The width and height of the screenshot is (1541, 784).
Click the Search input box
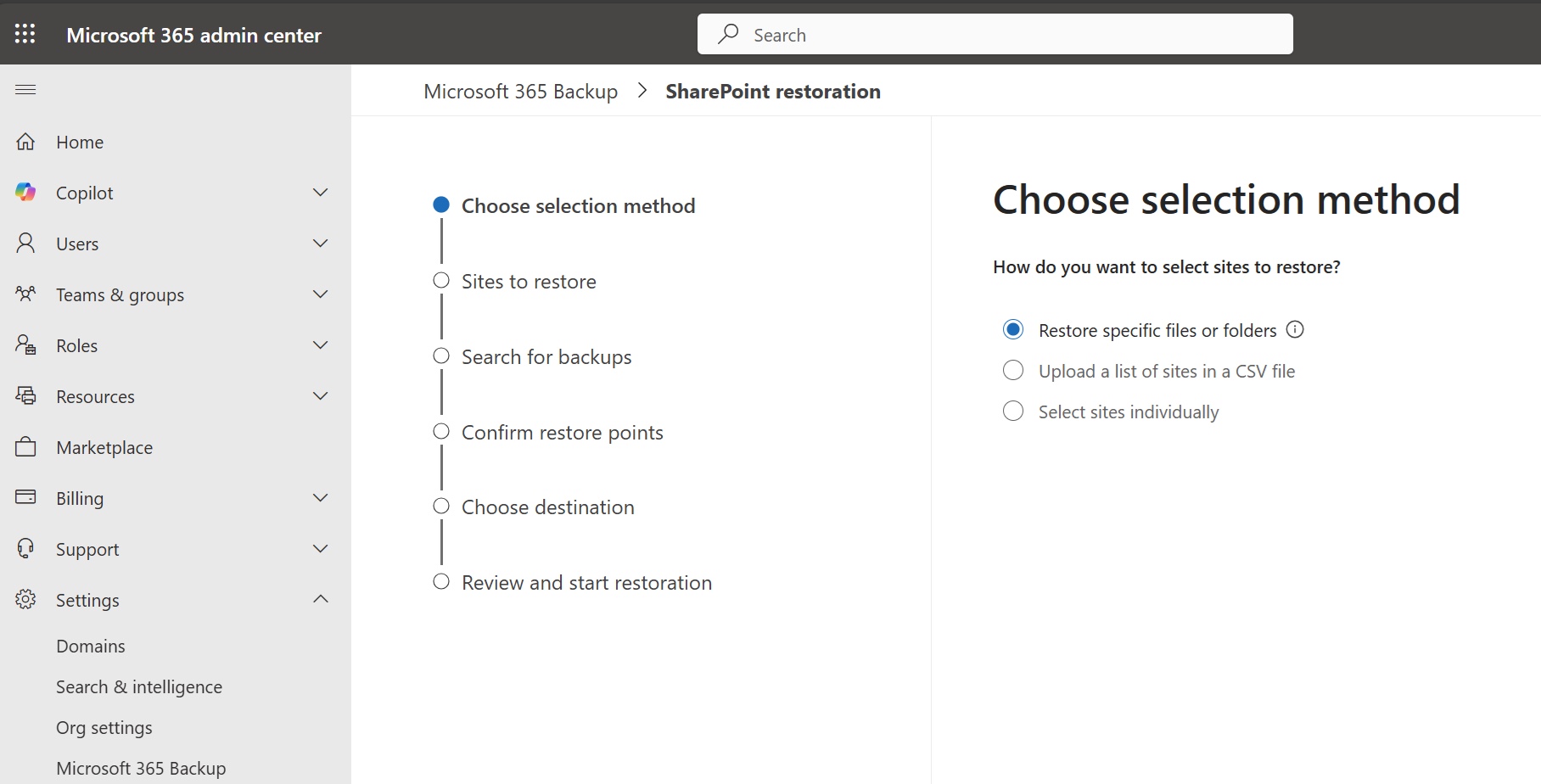pos(995,35)
